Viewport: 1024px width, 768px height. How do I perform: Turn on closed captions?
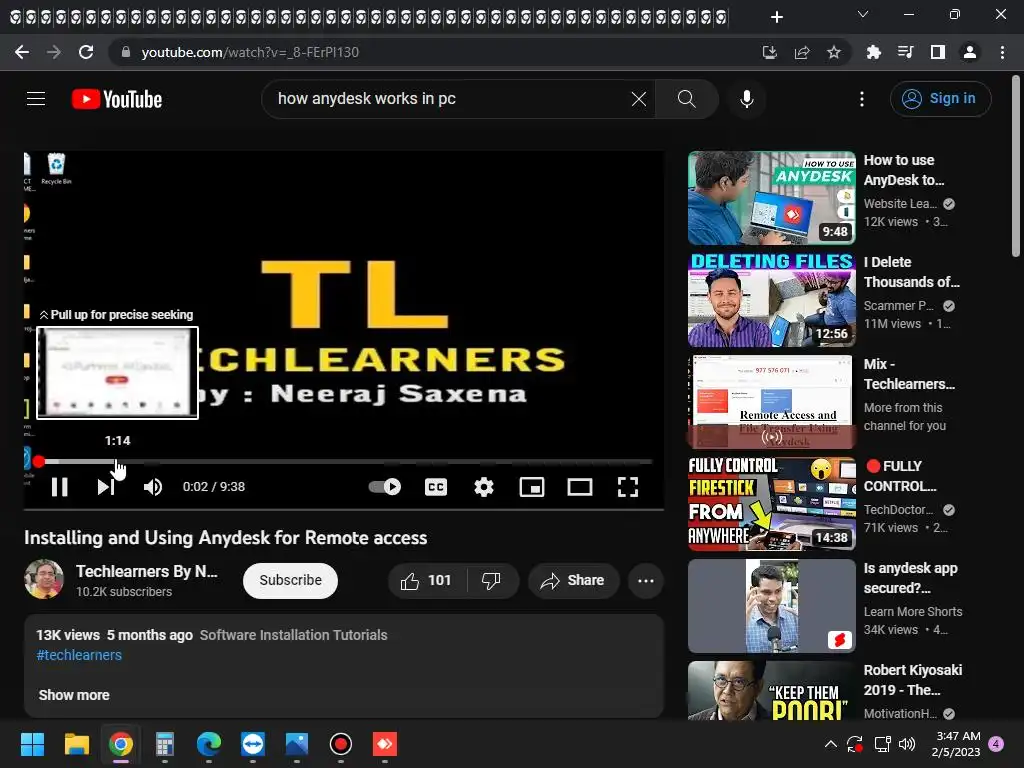click(x=436, y=487)
